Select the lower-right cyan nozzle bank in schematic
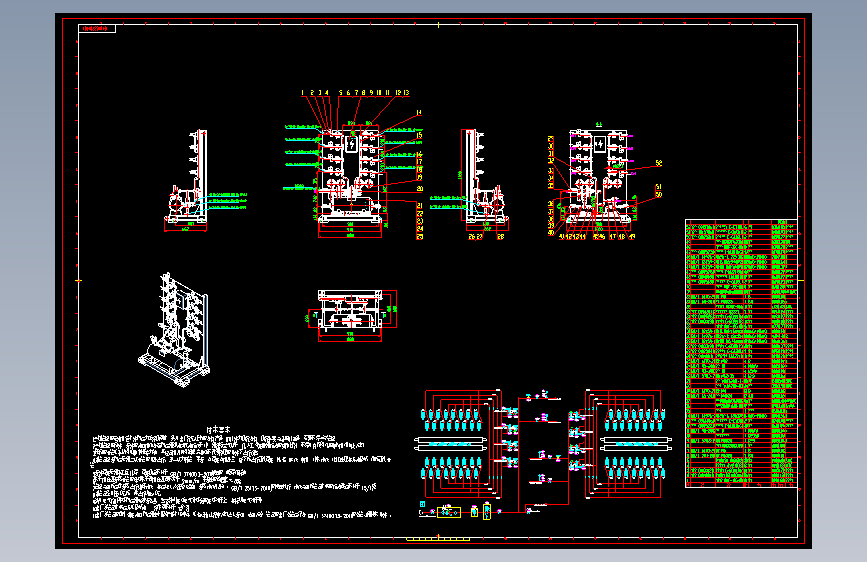The width and height of the screenshot is (867, 562). coord(635,468)
